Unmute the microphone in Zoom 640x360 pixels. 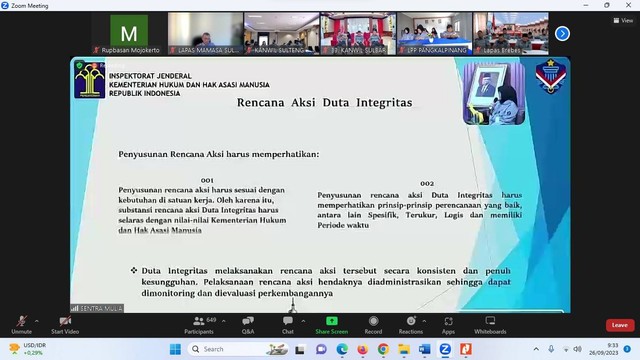click(22, 325)
